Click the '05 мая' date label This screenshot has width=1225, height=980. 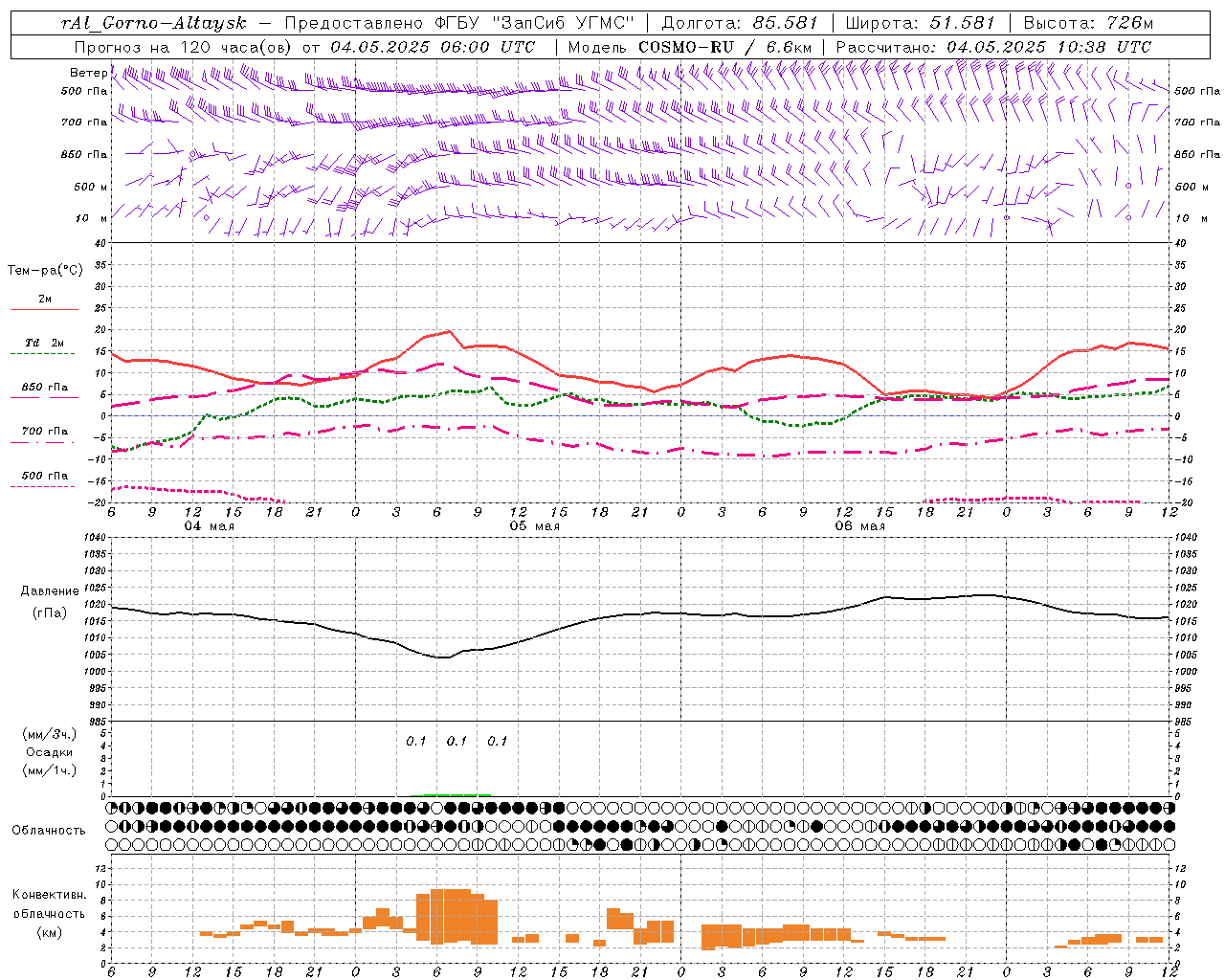(534, 526)
